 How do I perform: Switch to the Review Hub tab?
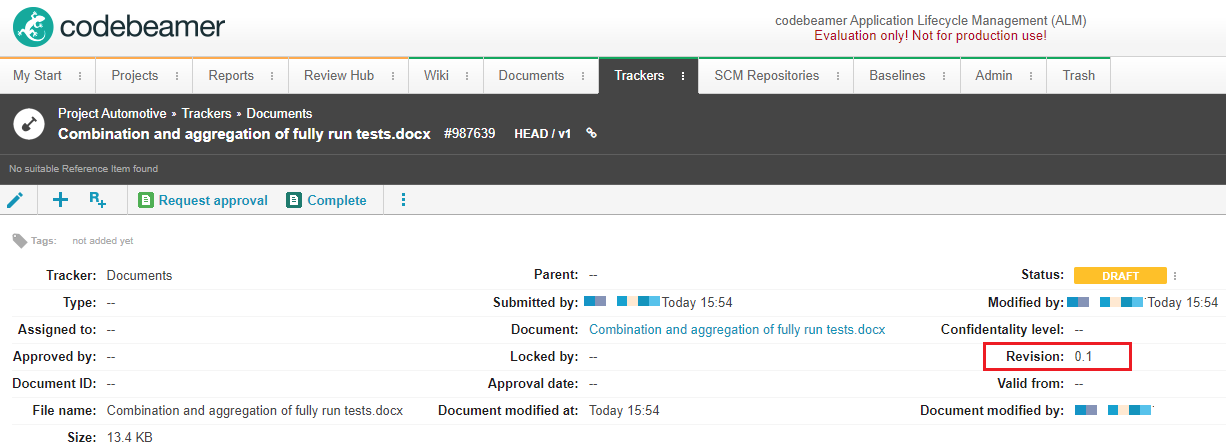pos(338,76)
